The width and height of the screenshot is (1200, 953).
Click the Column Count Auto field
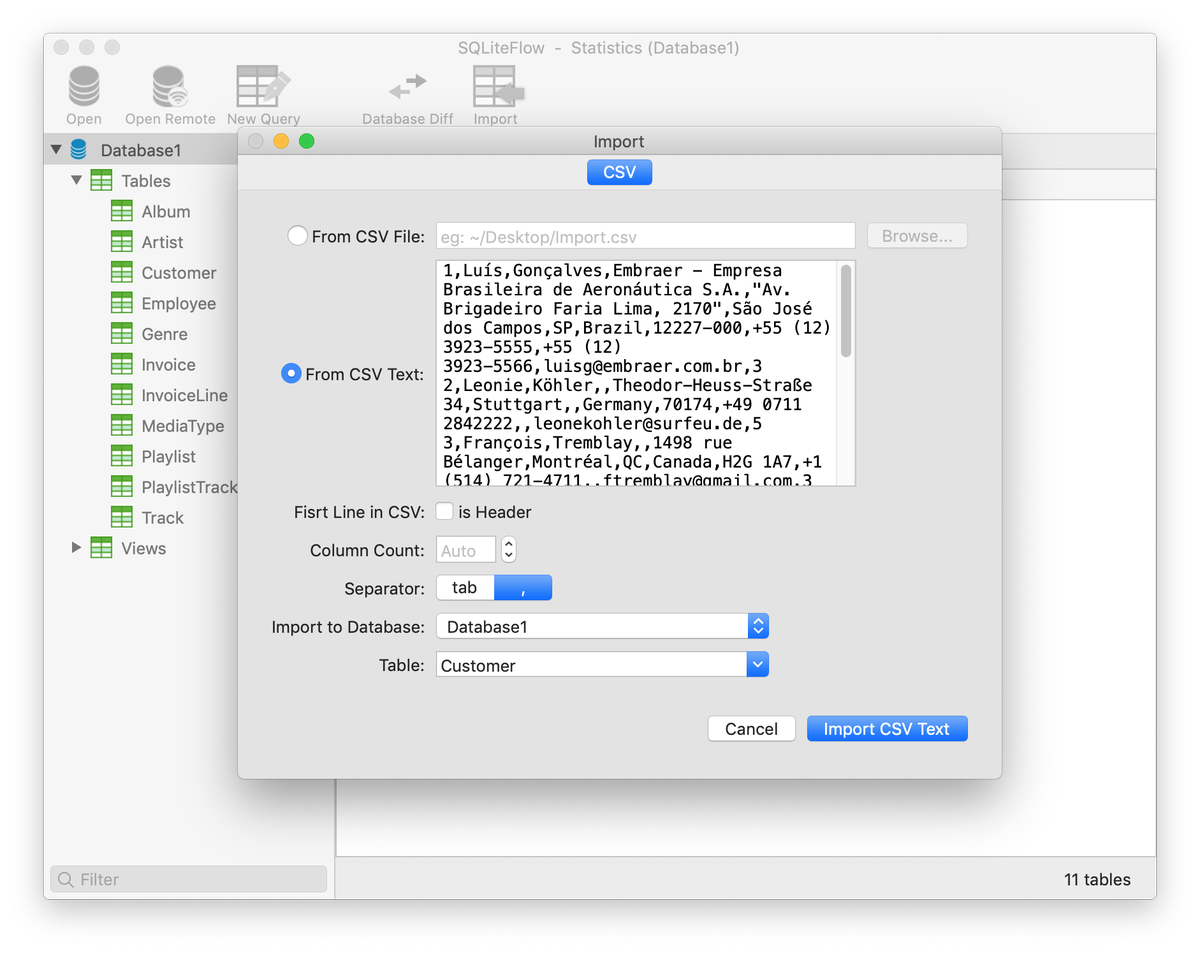pos(466,550)
